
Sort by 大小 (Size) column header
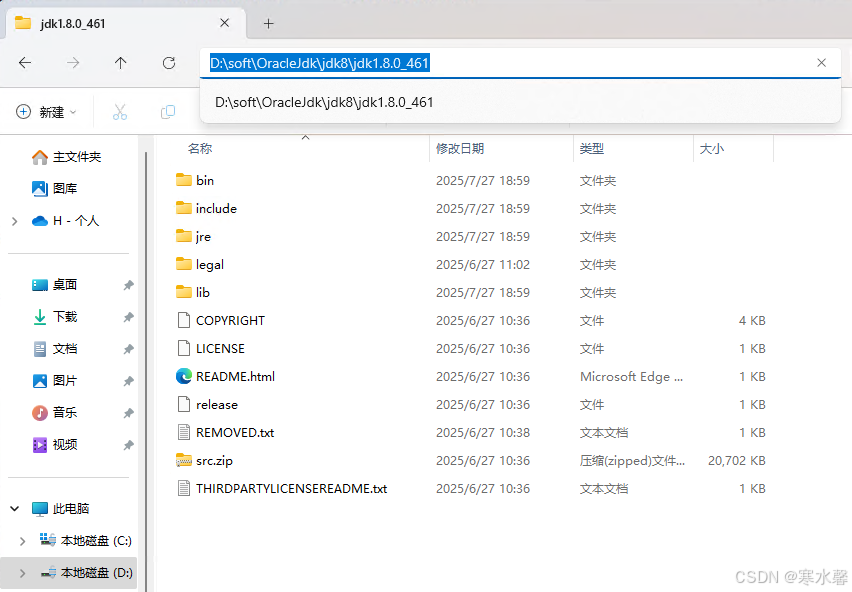712,148
